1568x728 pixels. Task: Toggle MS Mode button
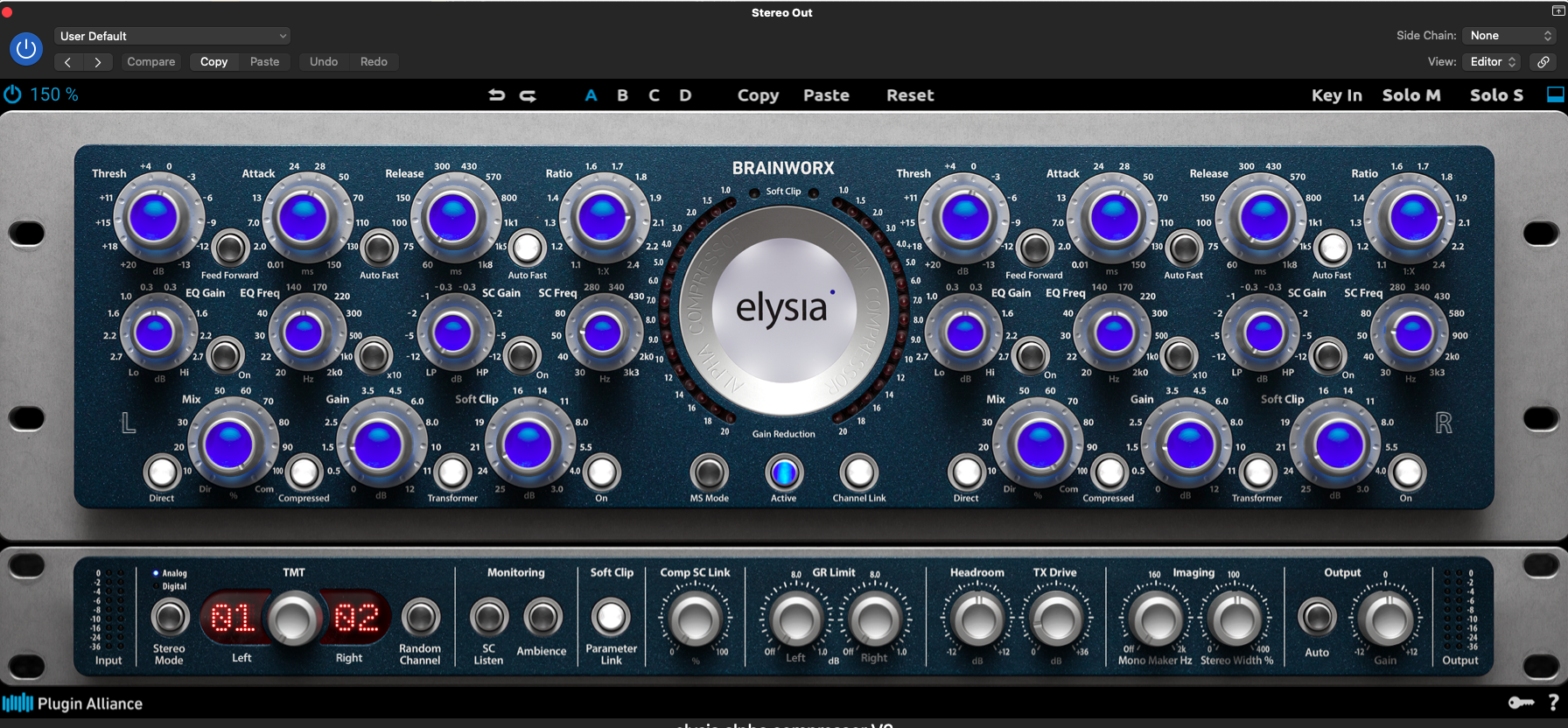709,472
